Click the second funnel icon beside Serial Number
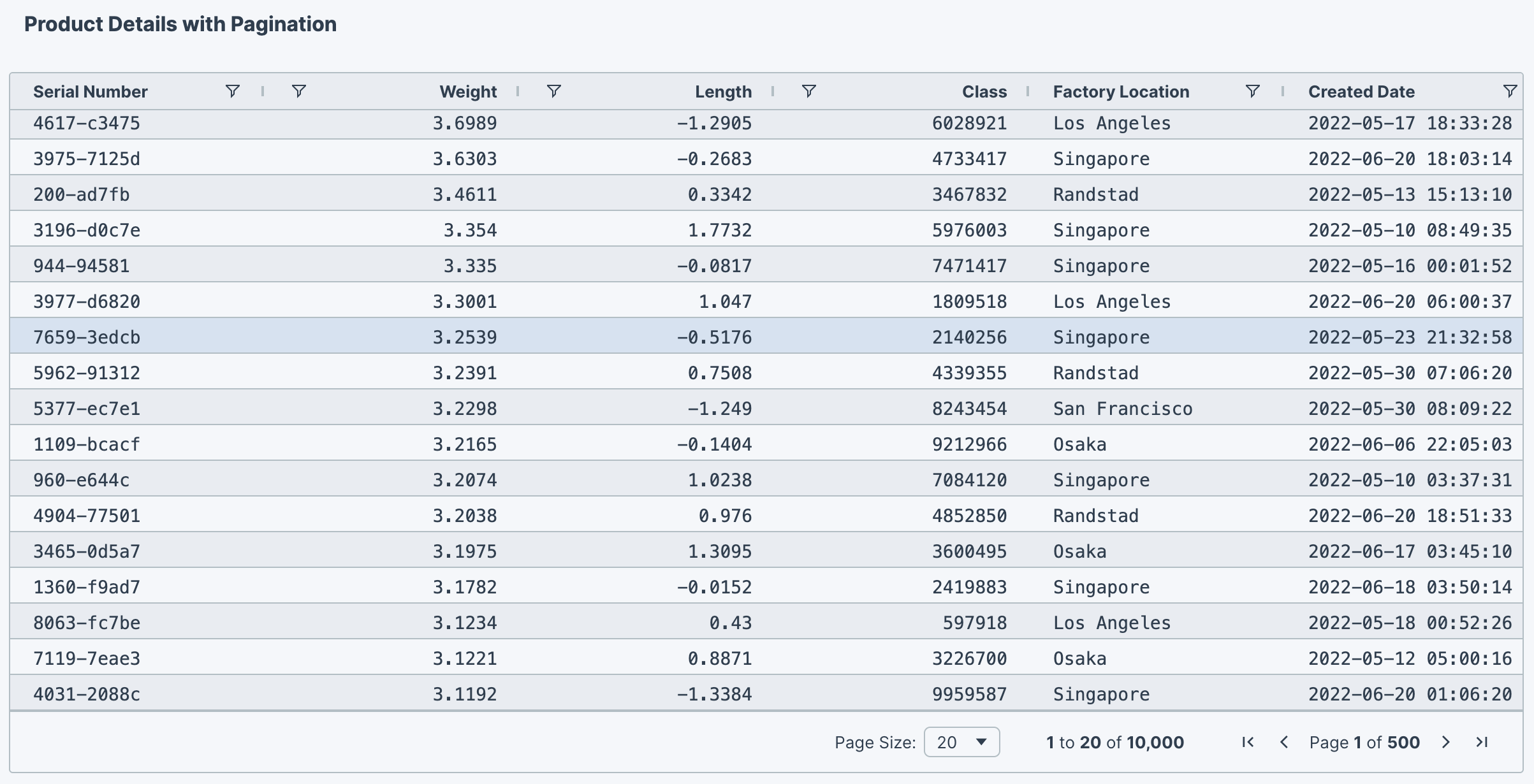This screenshot has height=784, width=1534. click(x=299, y=91)
